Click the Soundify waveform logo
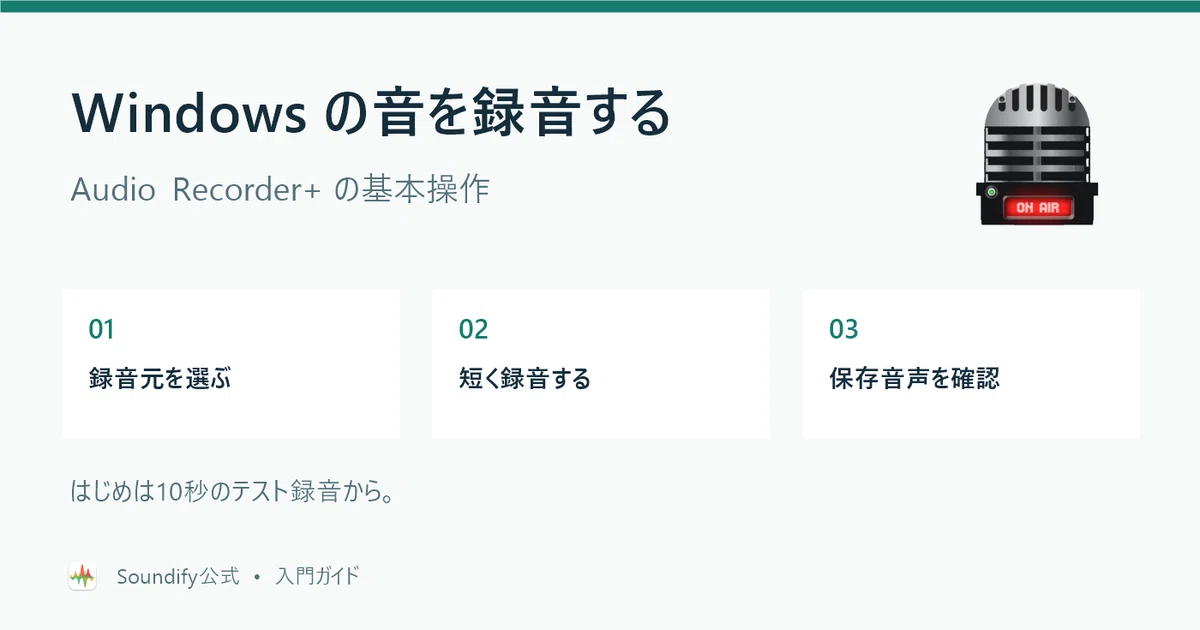Viewport: 1200px width, 630px height. [x=82, y=576]
